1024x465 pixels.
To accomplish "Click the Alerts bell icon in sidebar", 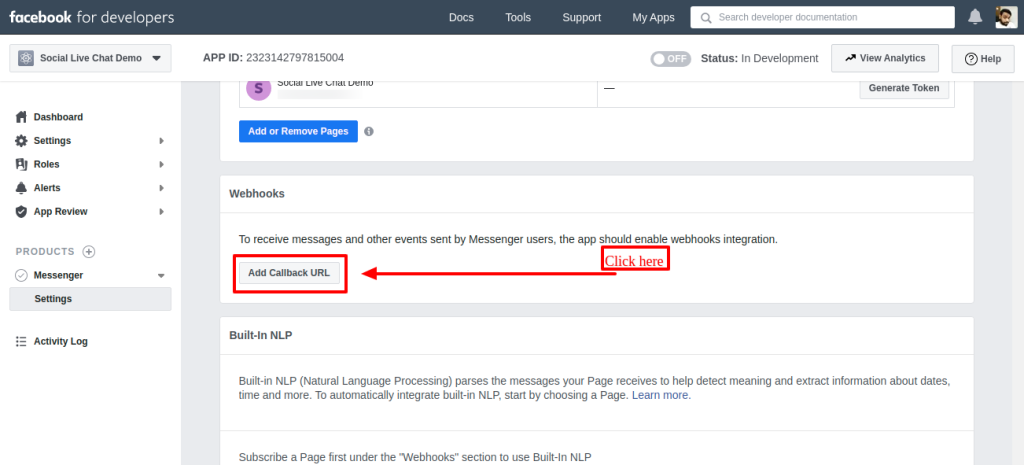I will 22,187.
